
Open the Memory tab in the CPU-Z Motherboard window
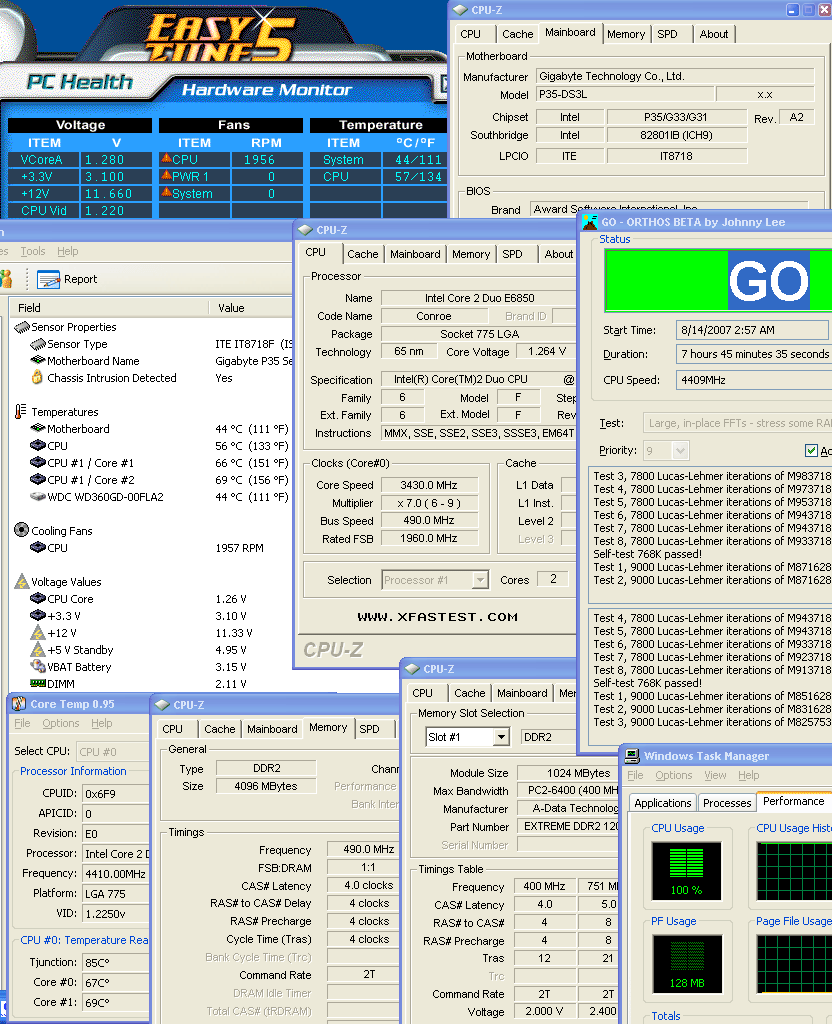pos(626,34)
